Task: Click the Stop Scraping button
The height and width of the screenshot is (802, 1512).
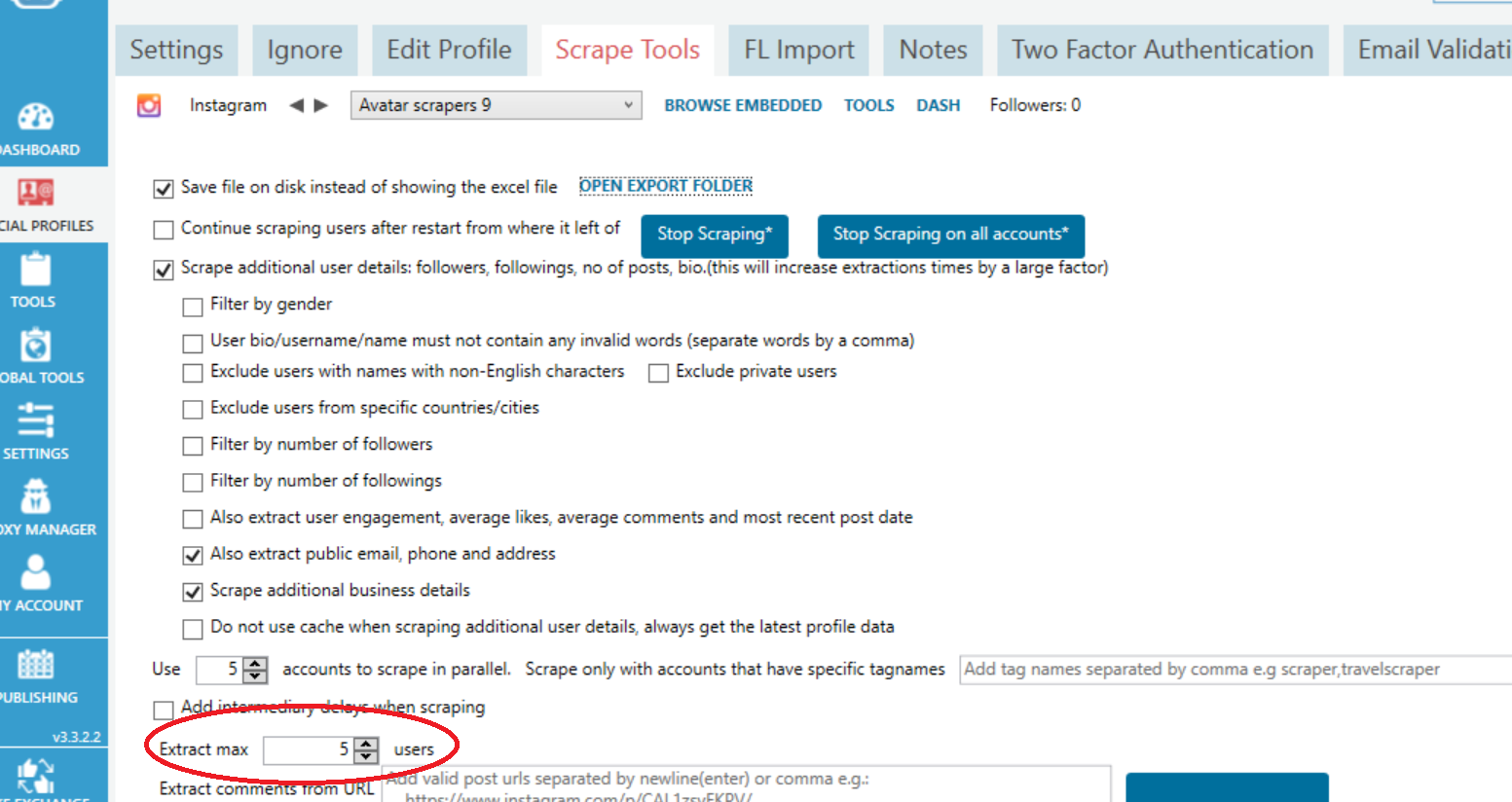Action: 715,236
